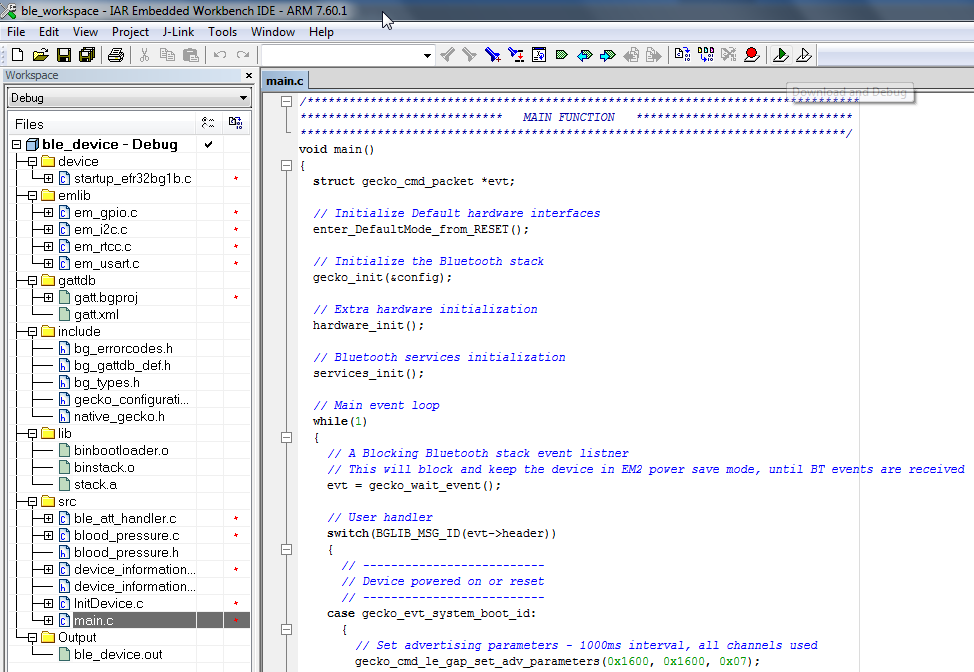The image size is (974, 672).
Task: Click the Toggle Bookmark green icon
Action: 561,55
